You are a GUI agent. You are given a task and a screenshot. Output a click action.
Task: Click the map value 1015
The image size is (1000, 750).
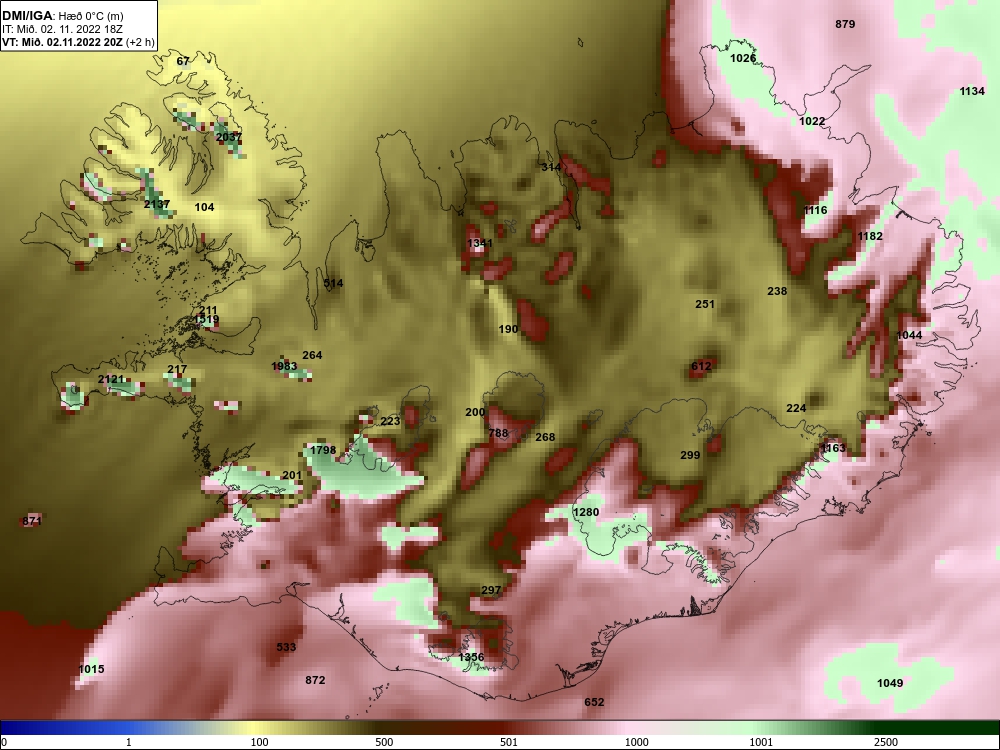(x=91, y=669)
